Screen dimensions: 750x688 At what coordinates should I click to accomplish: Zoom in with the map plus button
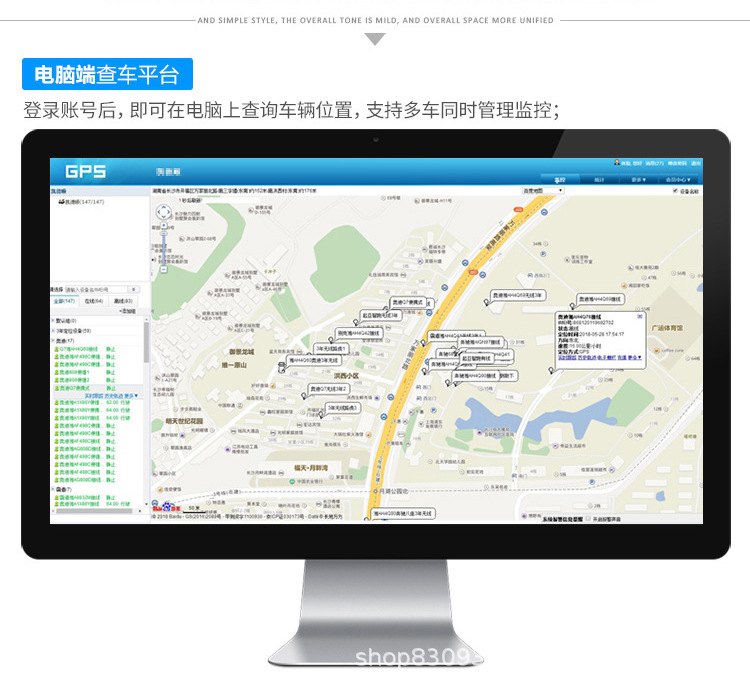pos(164,225)
